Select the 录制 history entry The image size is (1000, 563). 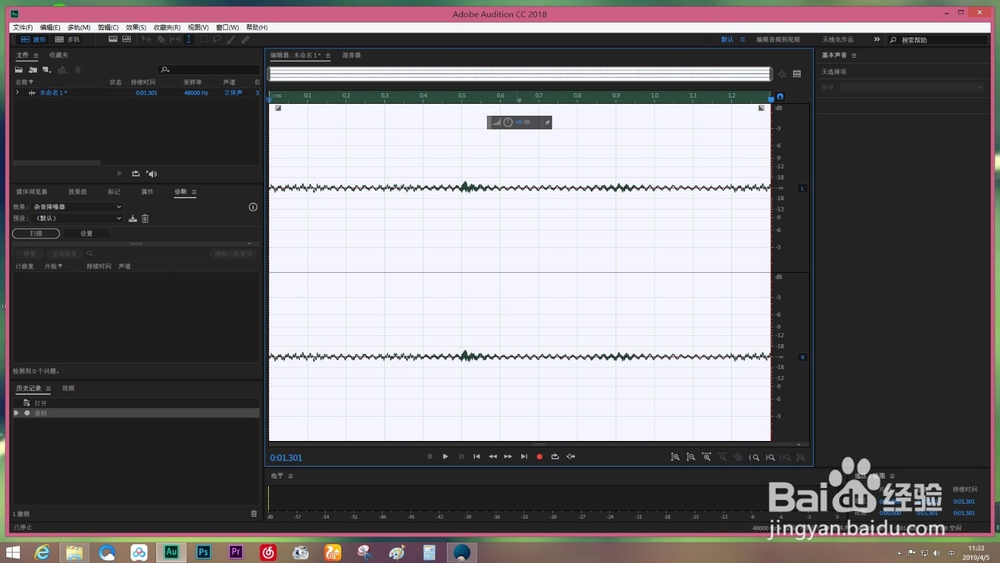coord(136,413)
